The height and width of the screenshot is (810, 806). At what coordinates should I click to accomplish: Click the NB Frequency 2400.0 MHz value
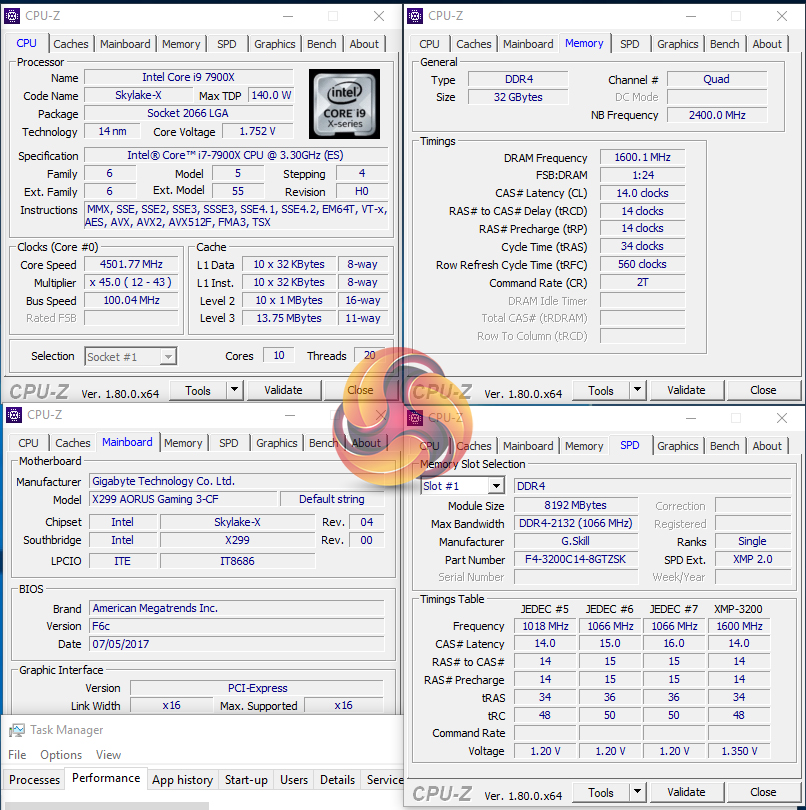click(x=717, y=115)
